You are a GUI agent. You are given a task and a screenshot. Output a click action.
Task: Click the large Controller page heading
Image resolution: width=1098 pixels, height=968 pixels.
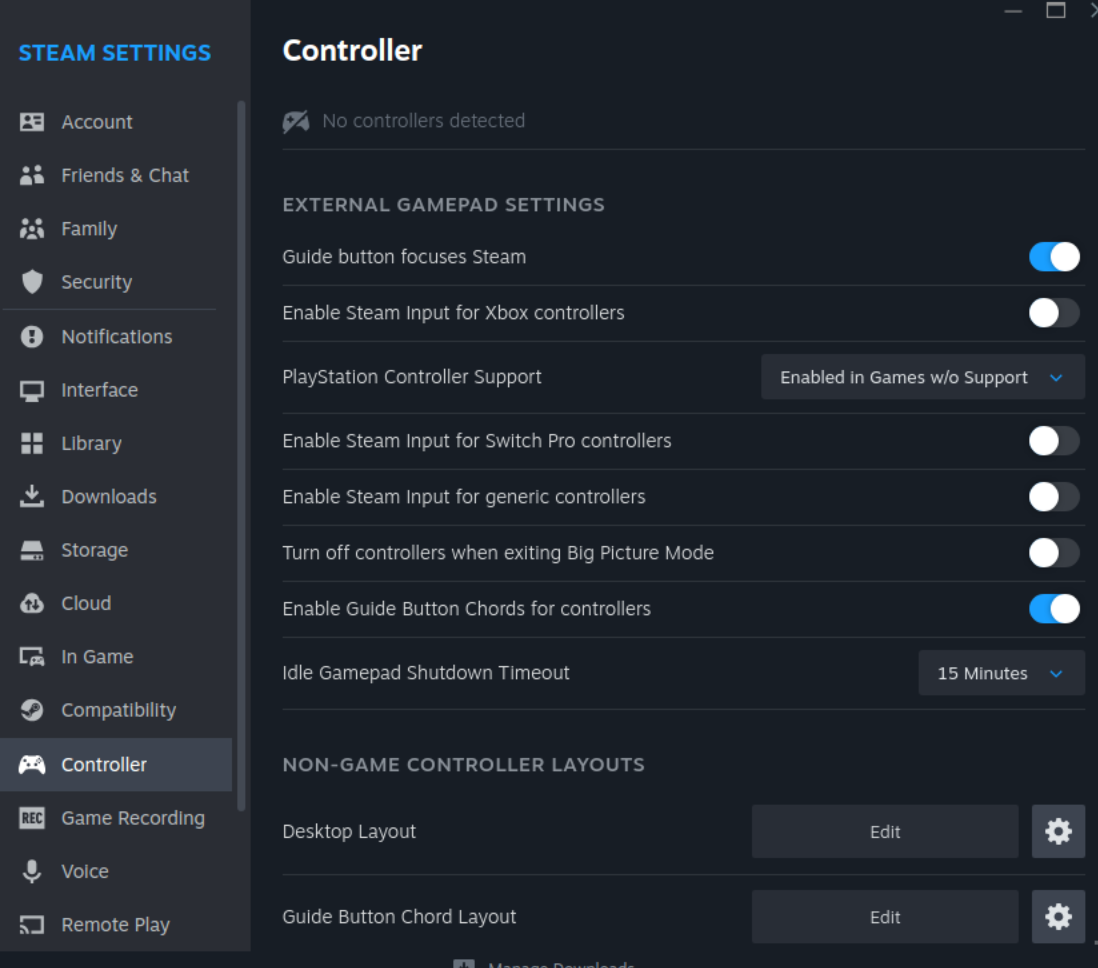[x=352, y=50]
